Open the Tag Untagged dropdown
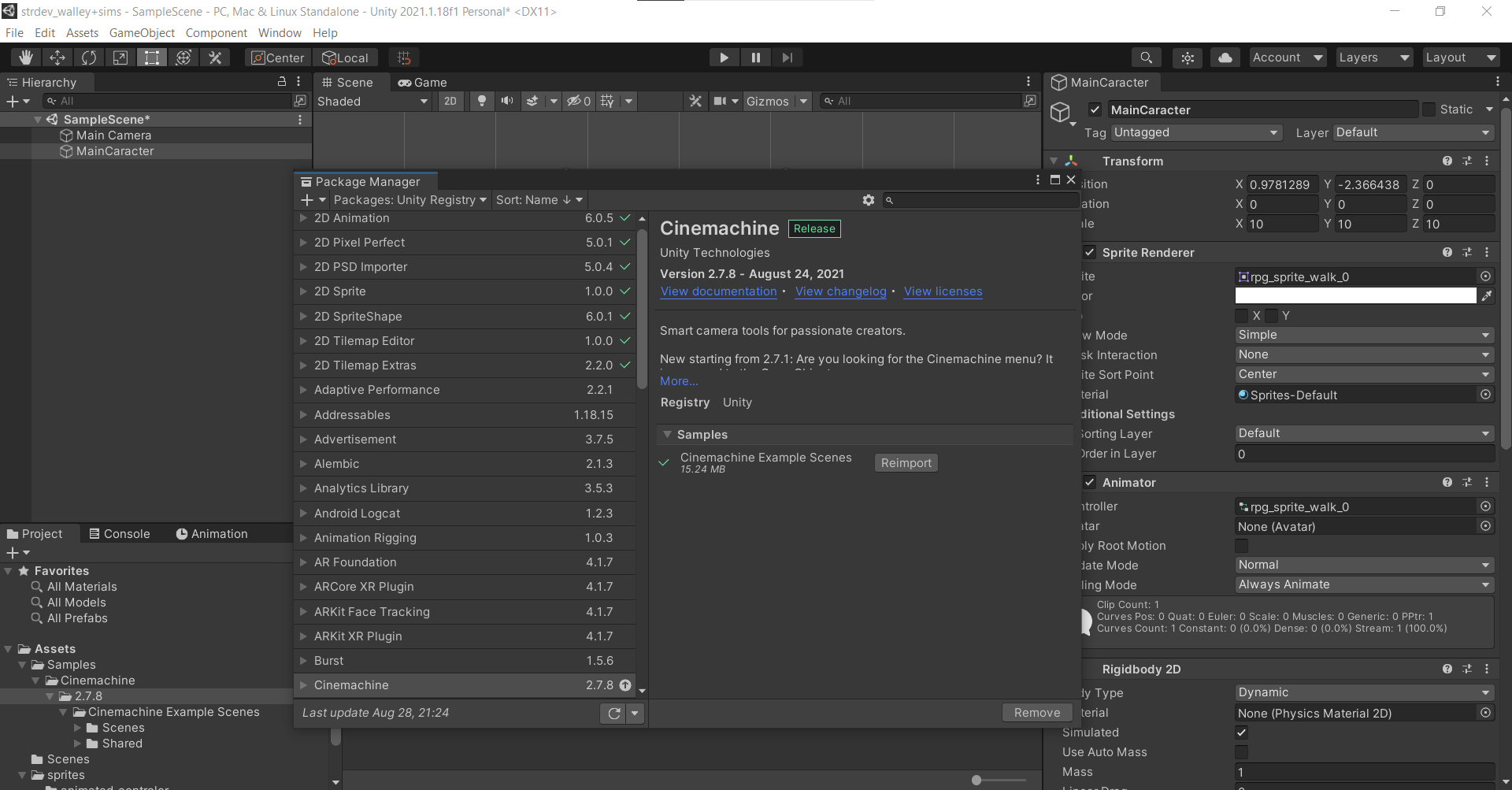Viewport: 1512px width, 790px height. coord(1196,132)
